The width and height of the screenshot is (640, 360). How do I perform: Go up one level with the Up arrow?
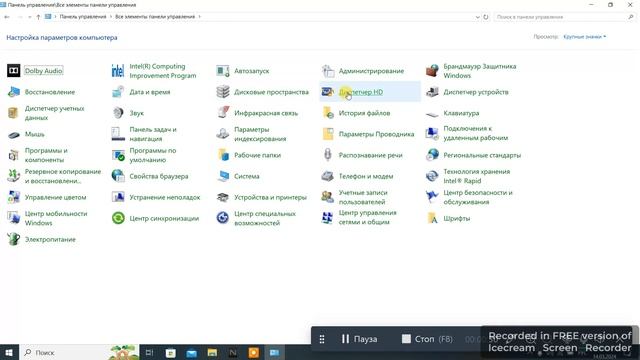click(38, 17)
